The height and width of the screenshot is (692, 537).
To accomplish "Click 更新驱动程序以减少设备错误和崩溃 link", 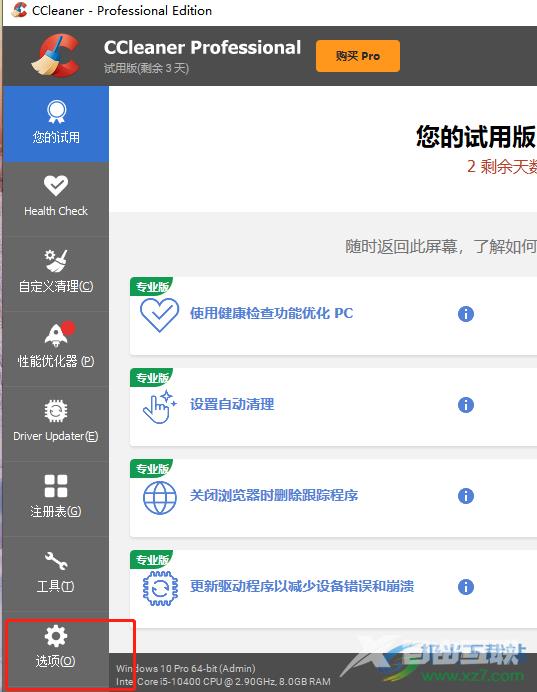I will coord(302,586).
